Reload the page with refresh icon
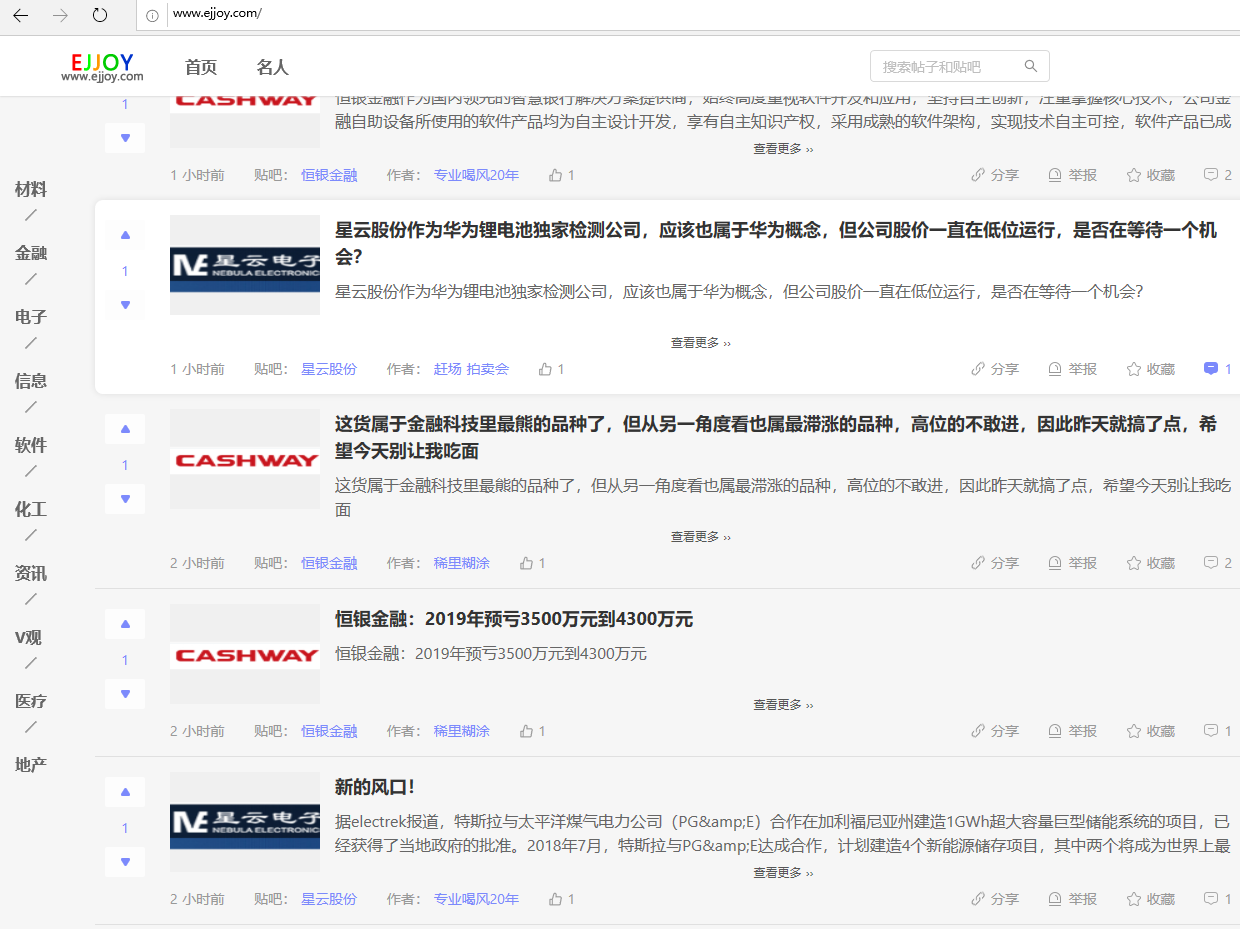The image size is (1240, 929). [x=100, y=15]
